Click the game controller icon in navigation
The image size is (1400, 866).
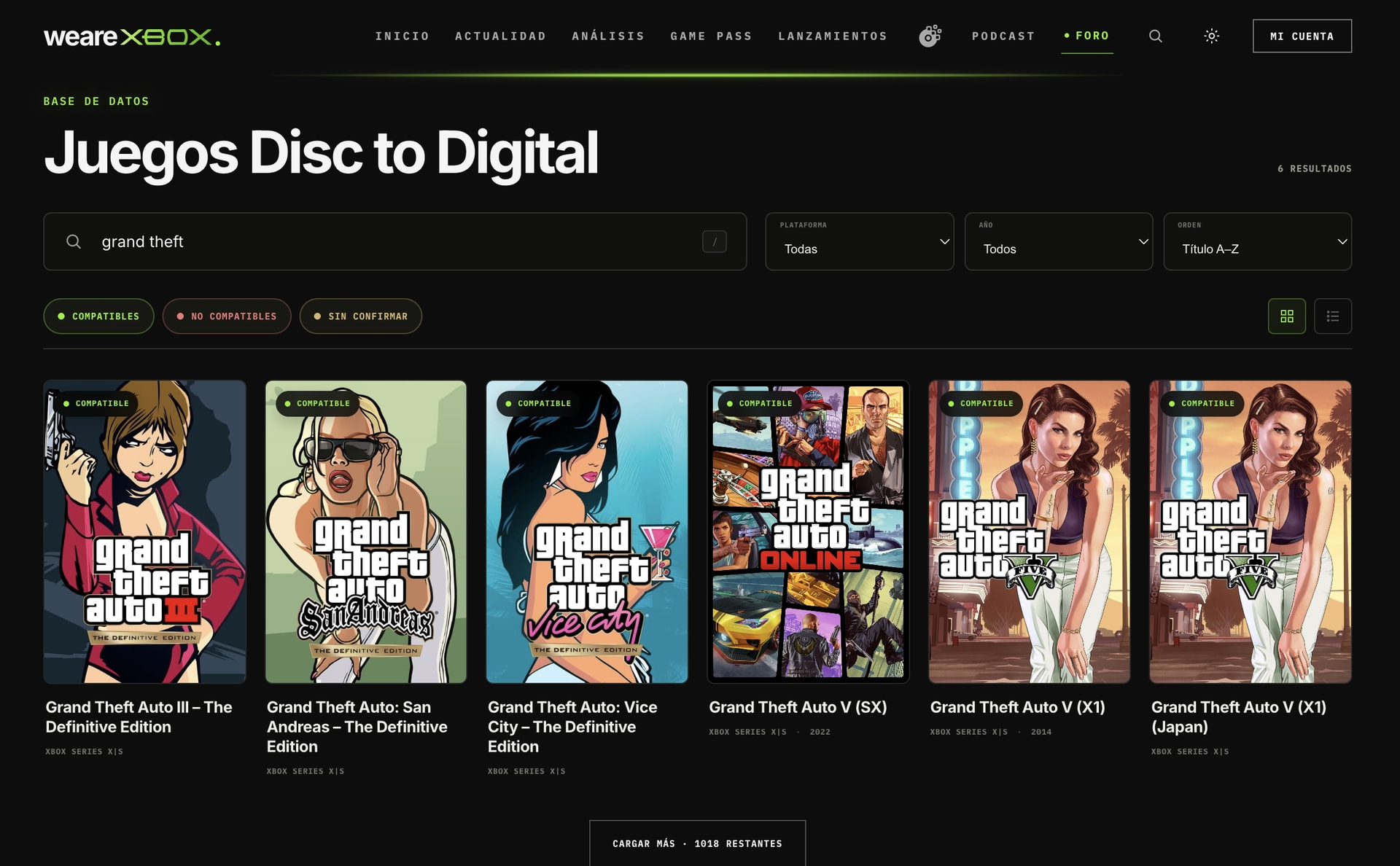930,36
